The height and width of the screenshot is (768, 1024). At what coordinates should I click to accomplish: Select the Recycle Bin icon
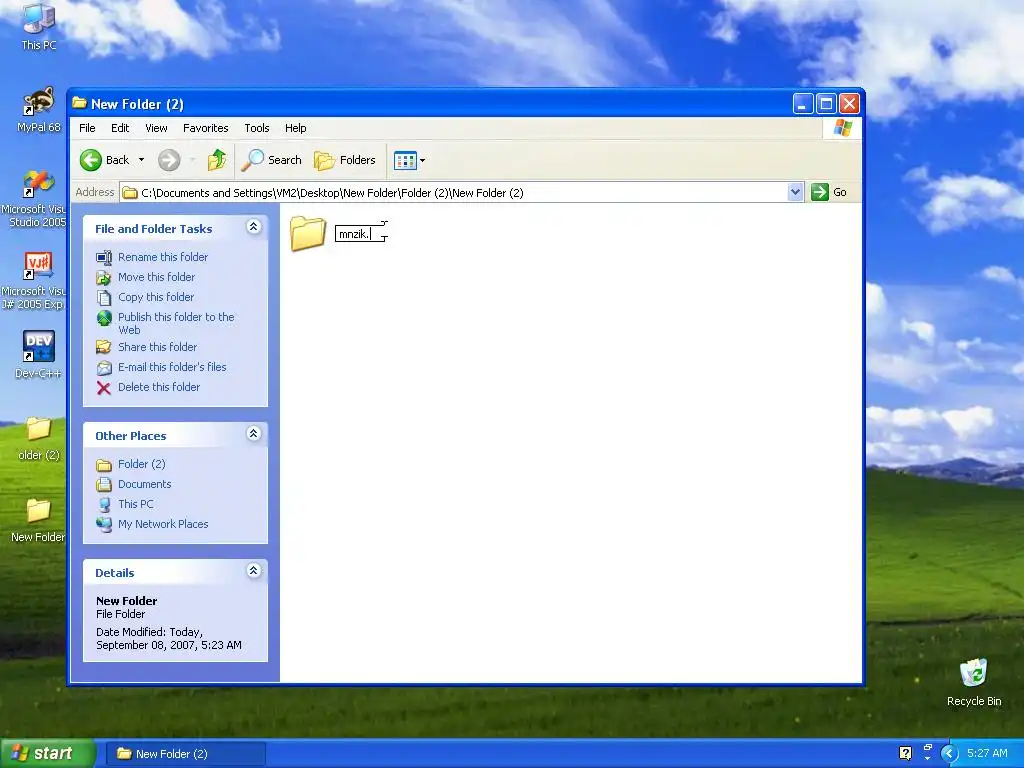[x=974, y=683]
